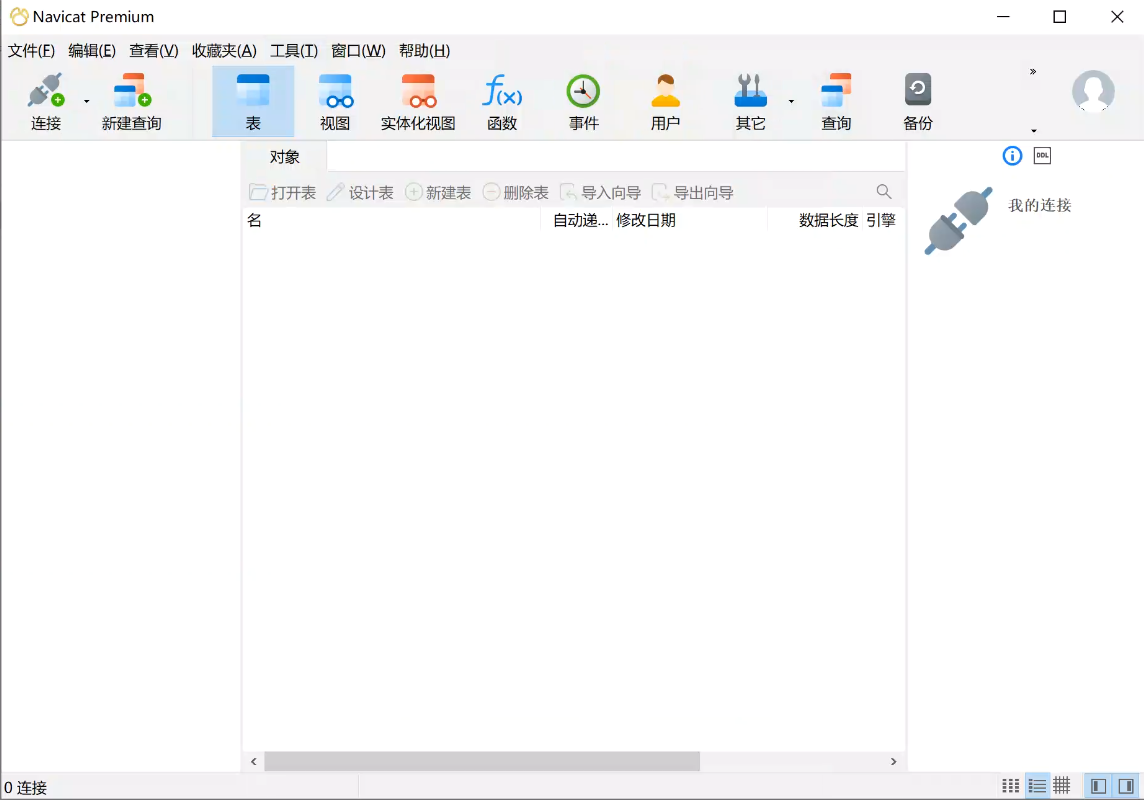Open the 窗口(W) menu
The width and height of the screenshot is (1144, 800).
click(x=358, y=50)
